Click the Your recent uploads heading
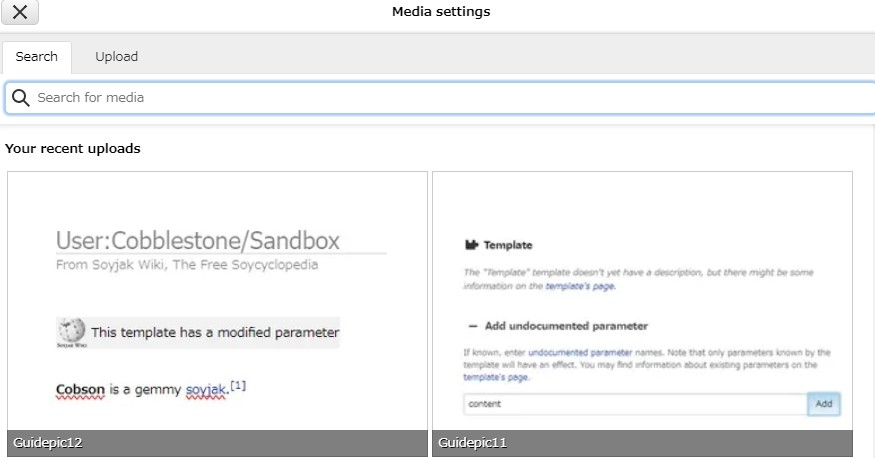Viewport: 875px width, 458px height. [73, 149]
